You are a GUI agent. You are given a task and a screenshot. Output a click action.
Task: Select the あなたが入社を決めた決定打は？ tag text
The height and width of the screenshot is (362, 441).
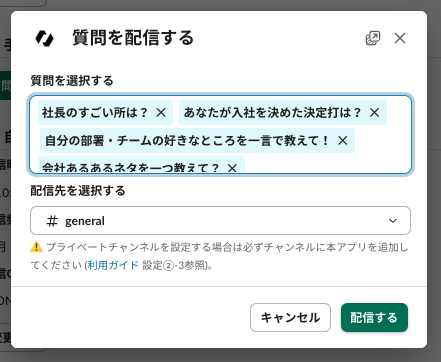(x=272, y=113)
